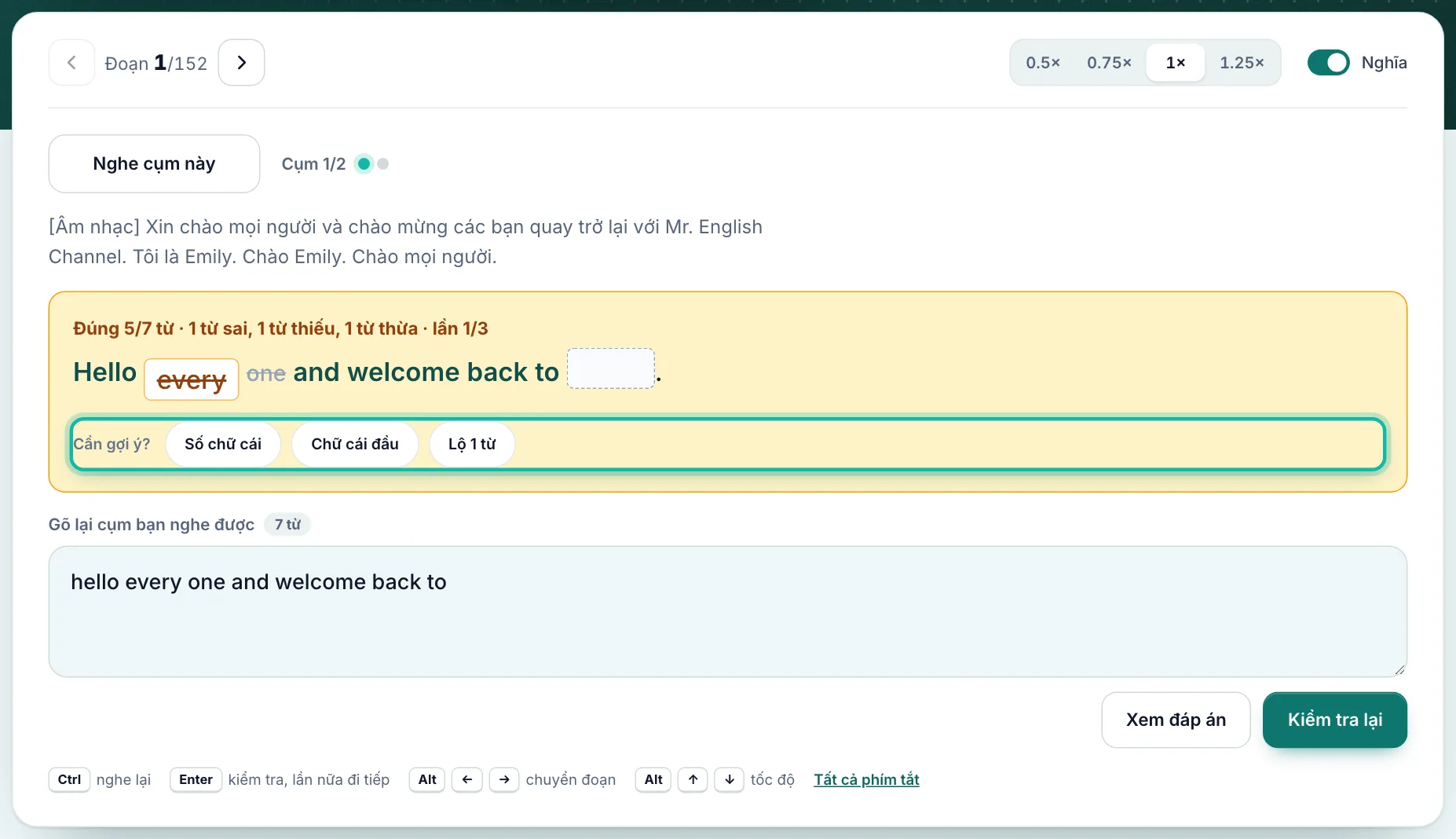Click the 'Đoạn 1/152' segment counter
This screenshot has width=1456, height=839.
[156, 63]
